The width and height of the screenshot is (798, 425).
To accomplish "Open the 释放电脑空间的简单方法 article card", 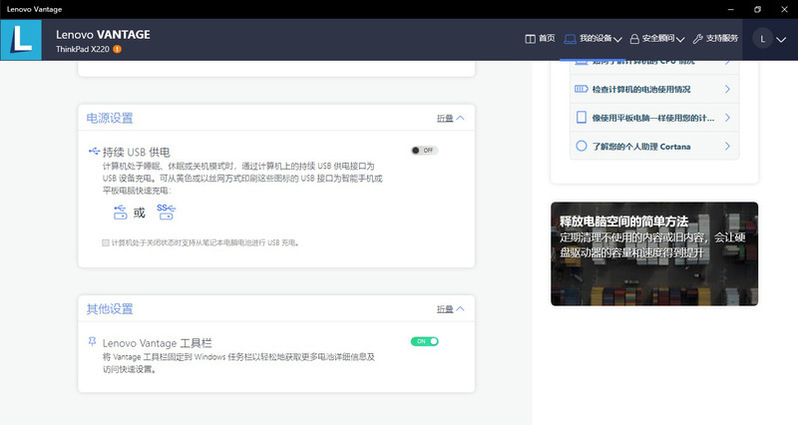I will point(654,254).
